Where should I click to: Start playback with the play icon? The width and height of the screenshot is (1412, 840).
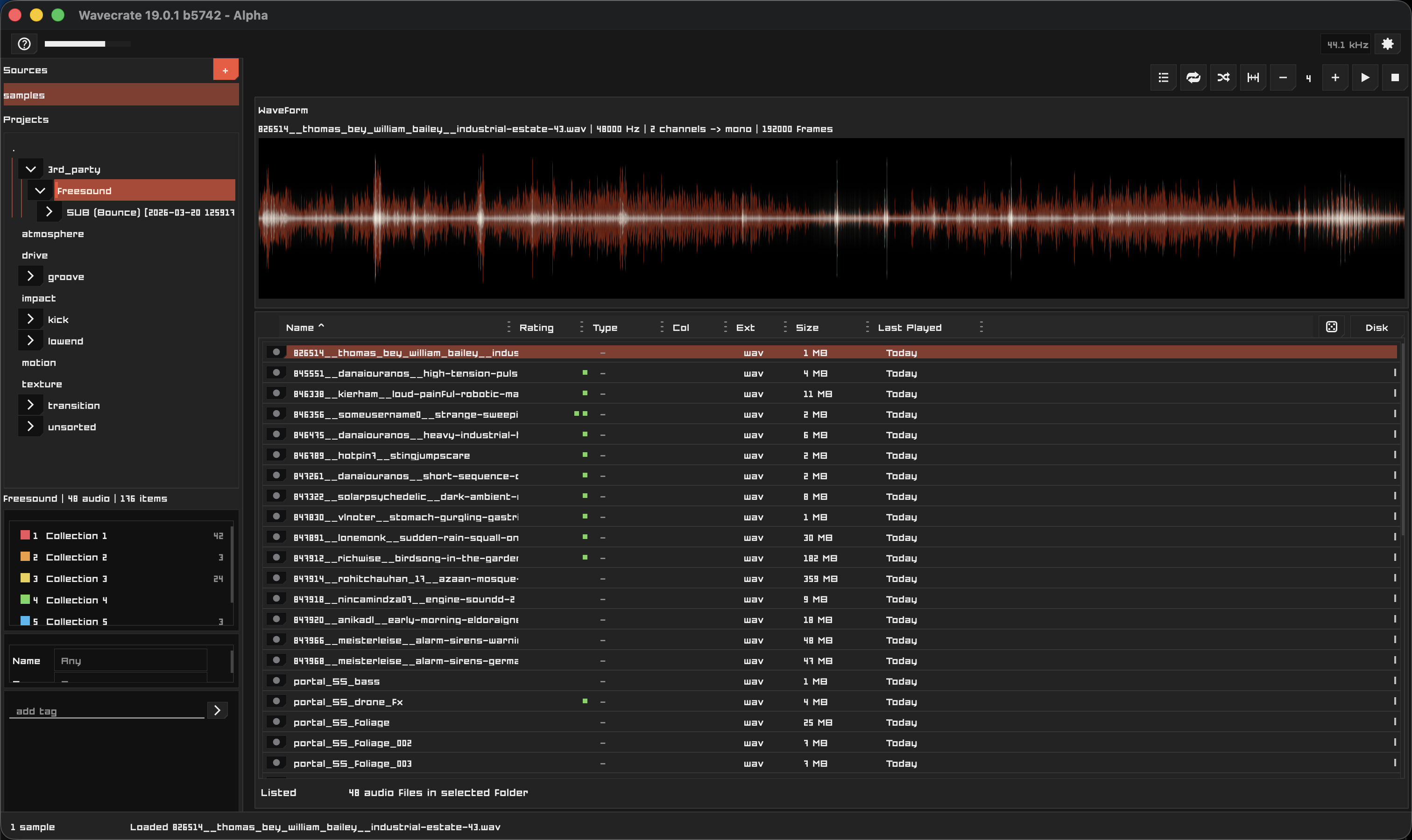click(x=1365, y=77)
